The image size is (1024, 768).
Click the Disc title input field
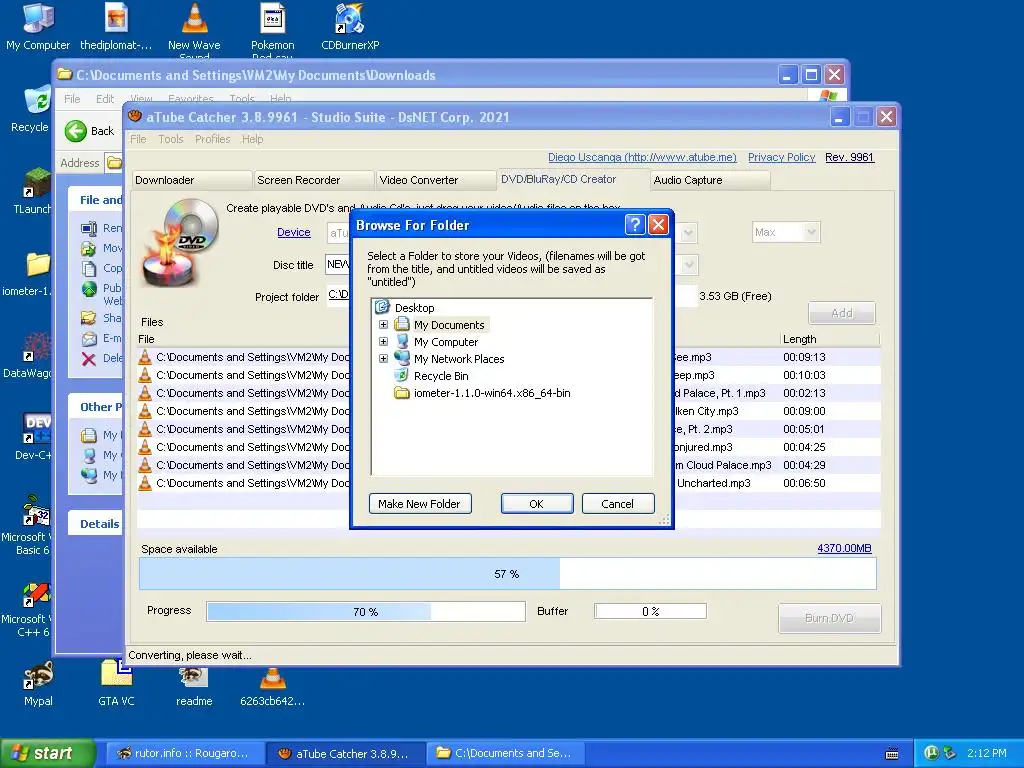pos(337,264)
